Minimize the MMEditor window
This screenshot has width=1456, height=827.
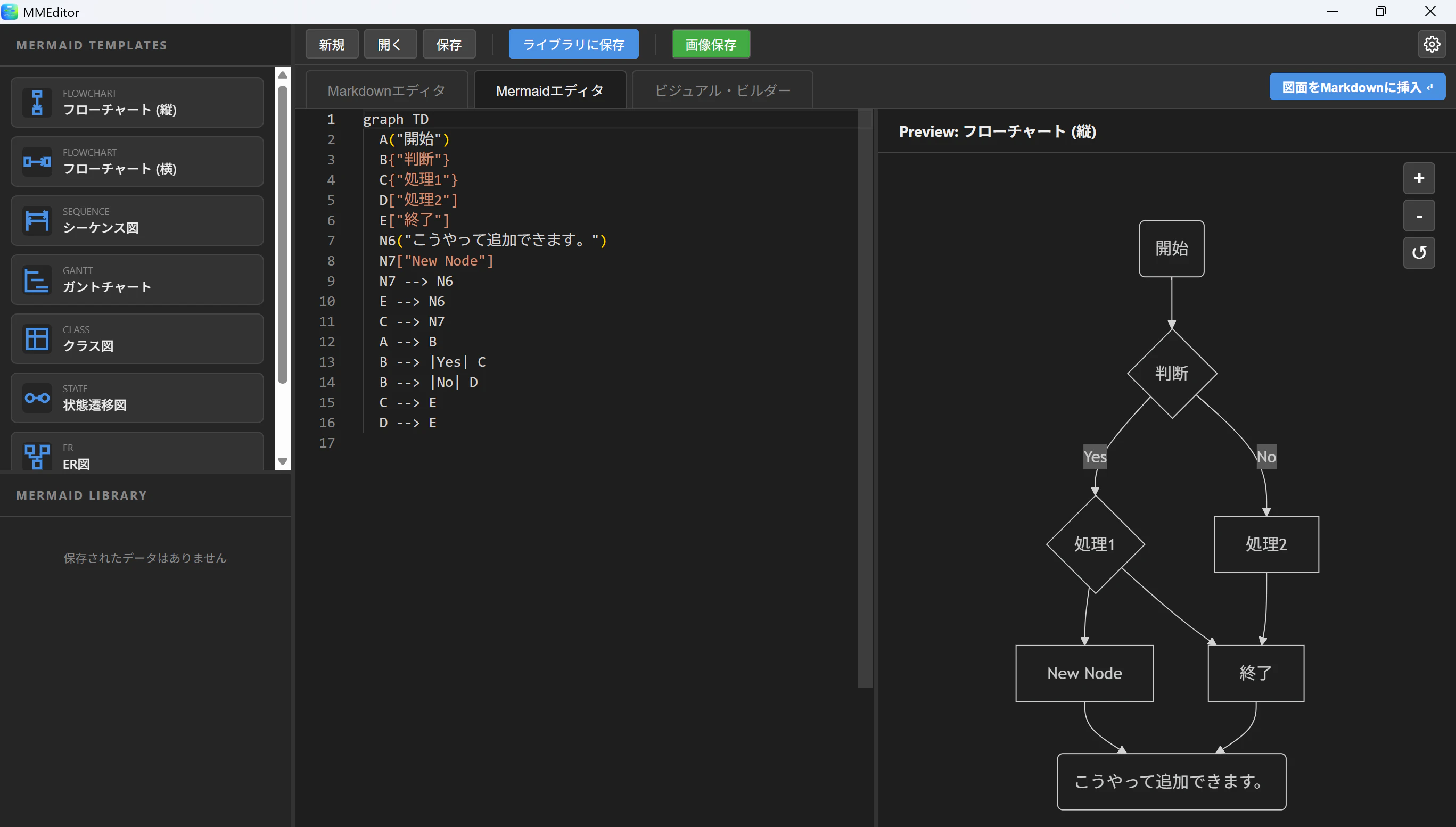coord(1332,11)
